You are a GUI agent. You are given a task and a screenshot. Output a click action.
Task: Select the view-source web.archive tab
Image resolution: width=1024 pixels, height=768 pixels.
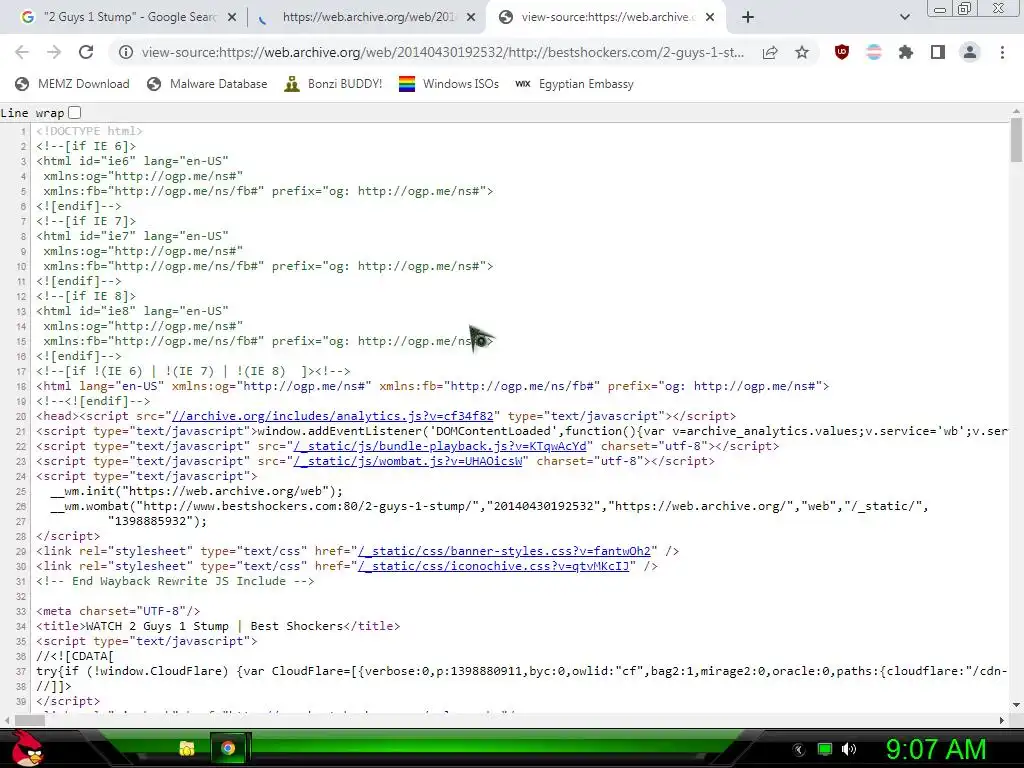(607, 17)
